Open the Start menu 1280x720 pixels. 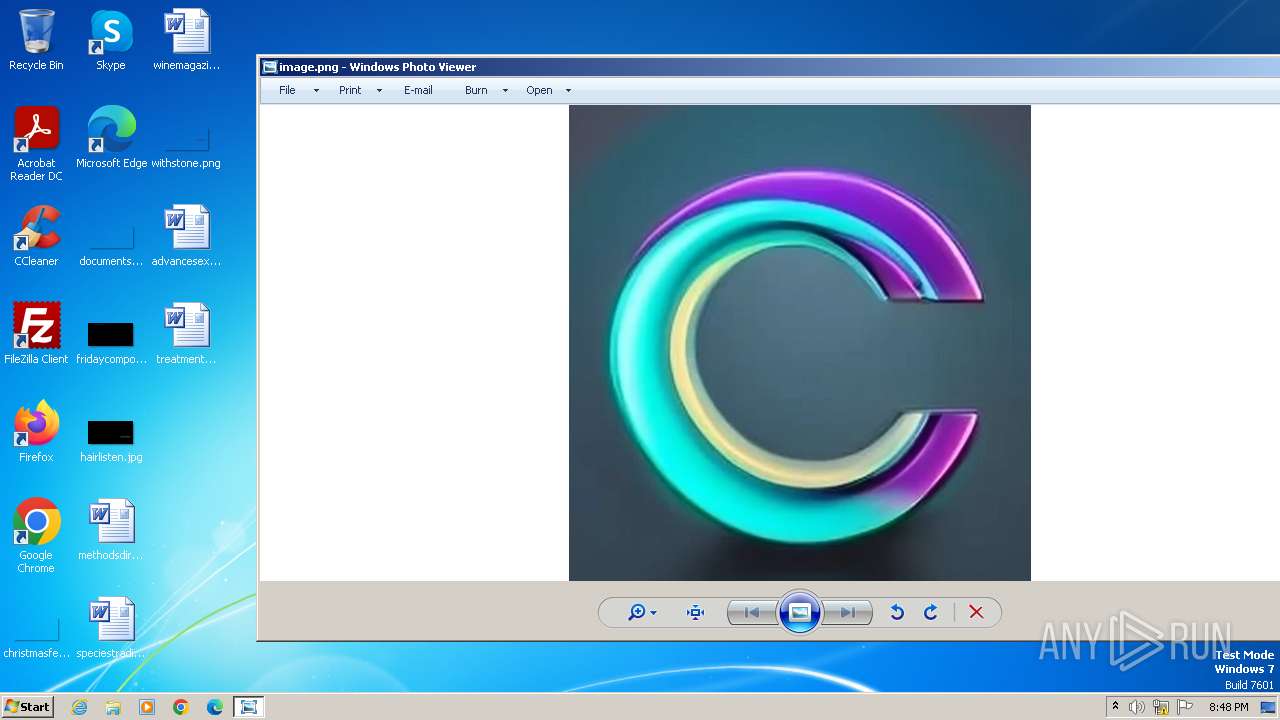pyautogui.click(x=28, y=706)
